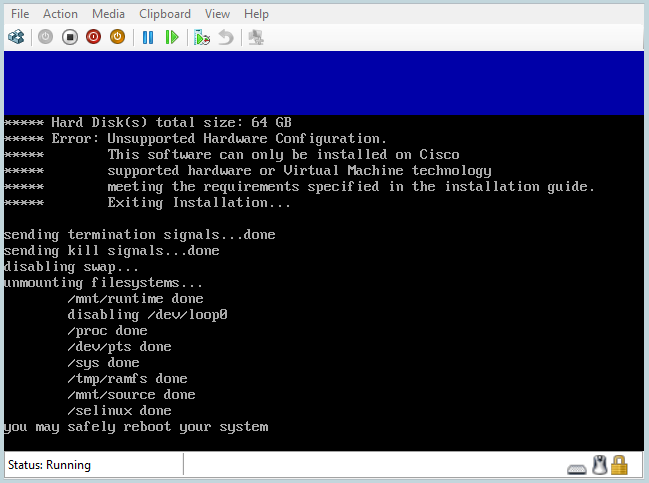
Task: Open the Clipboard menu
Action: pos(165,14)
